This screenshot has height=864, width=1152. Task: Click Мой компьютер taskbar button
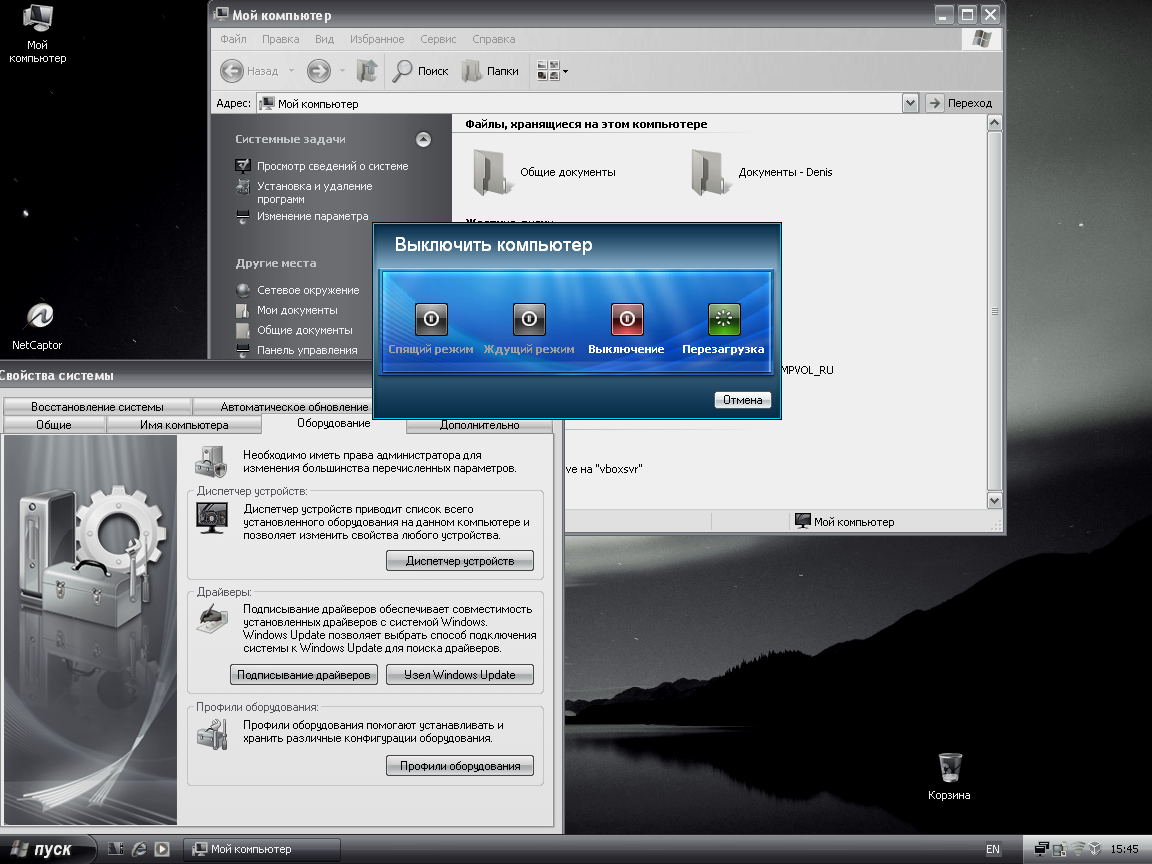(x=262, y=849)
